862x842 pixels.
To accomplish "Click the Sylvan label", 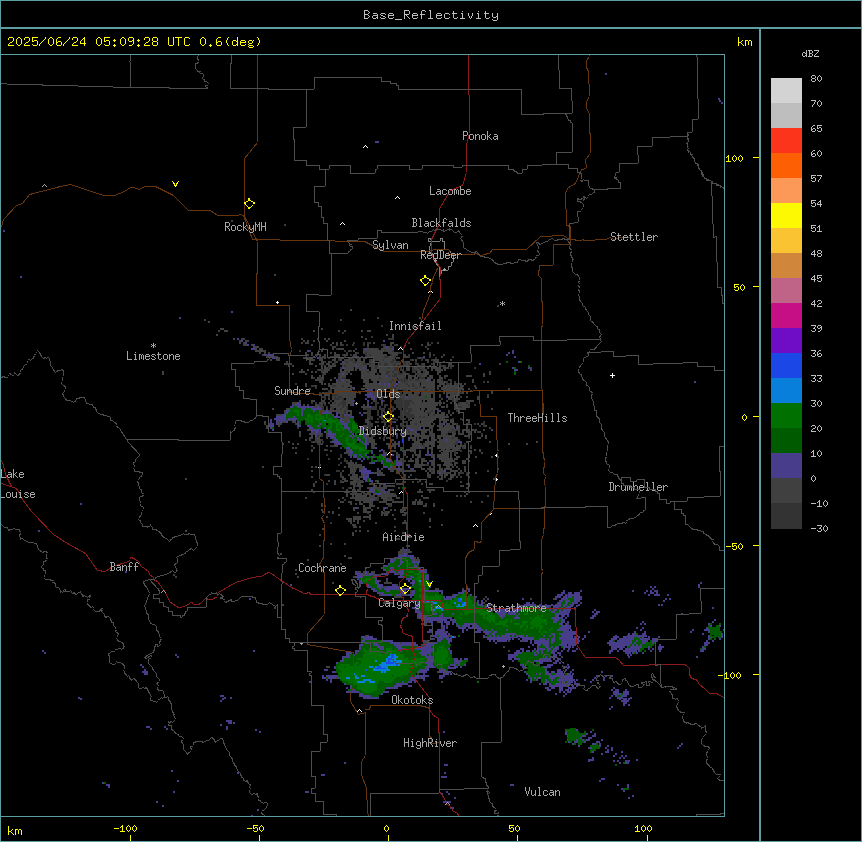I will click(390, 245).
